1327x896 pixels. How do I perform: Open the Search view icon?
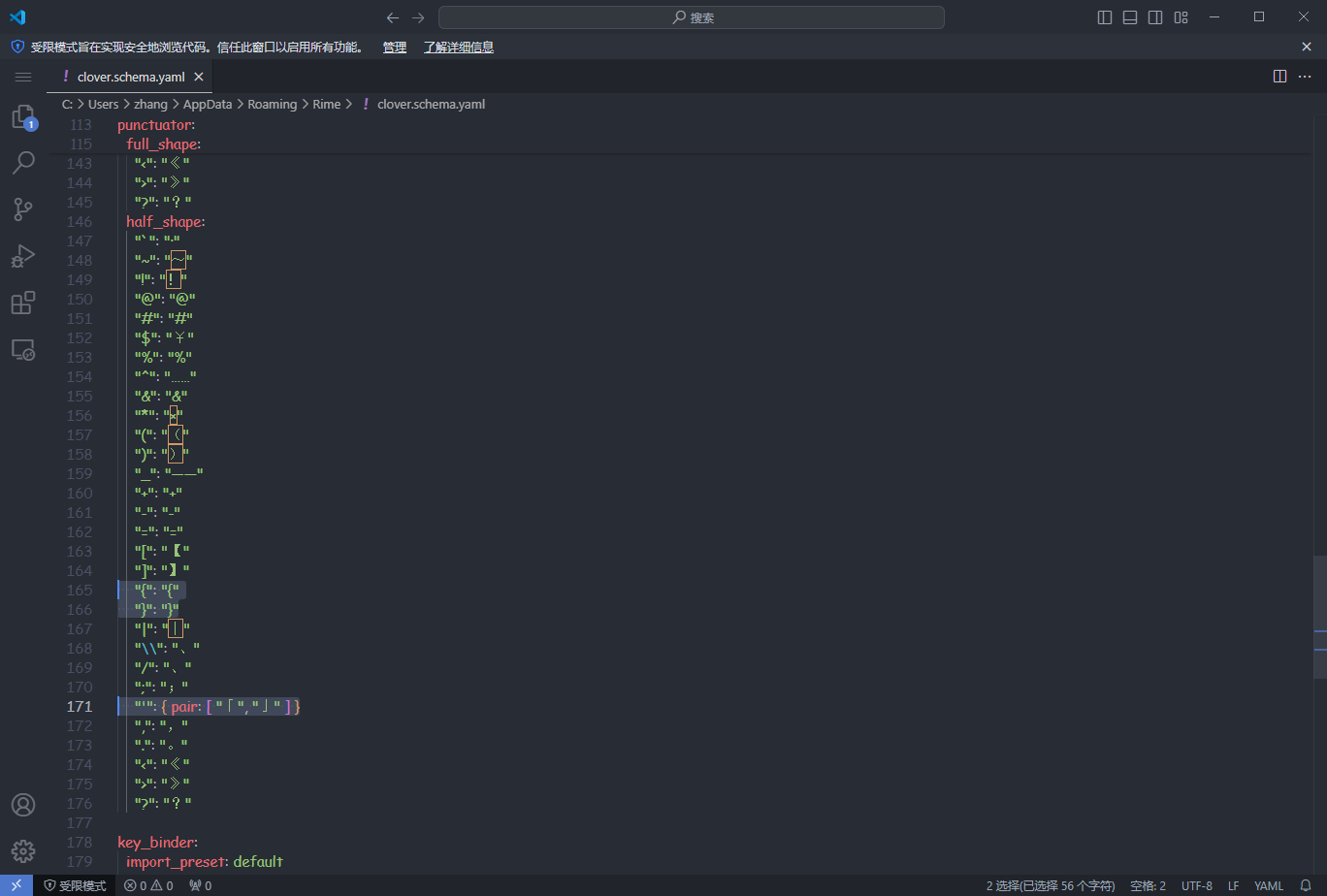click(23, 163)
